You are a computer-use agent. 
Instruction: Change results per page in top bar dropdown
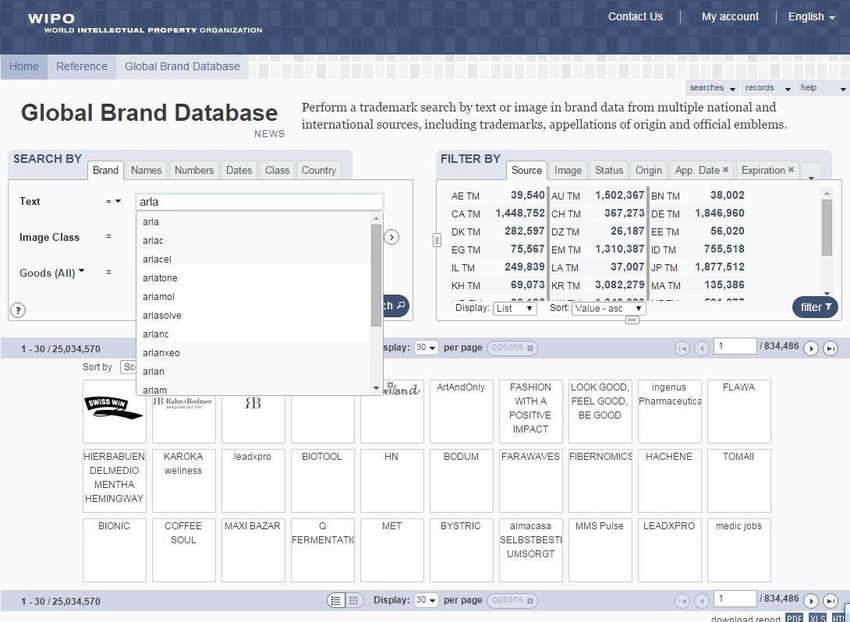[426, 348]
